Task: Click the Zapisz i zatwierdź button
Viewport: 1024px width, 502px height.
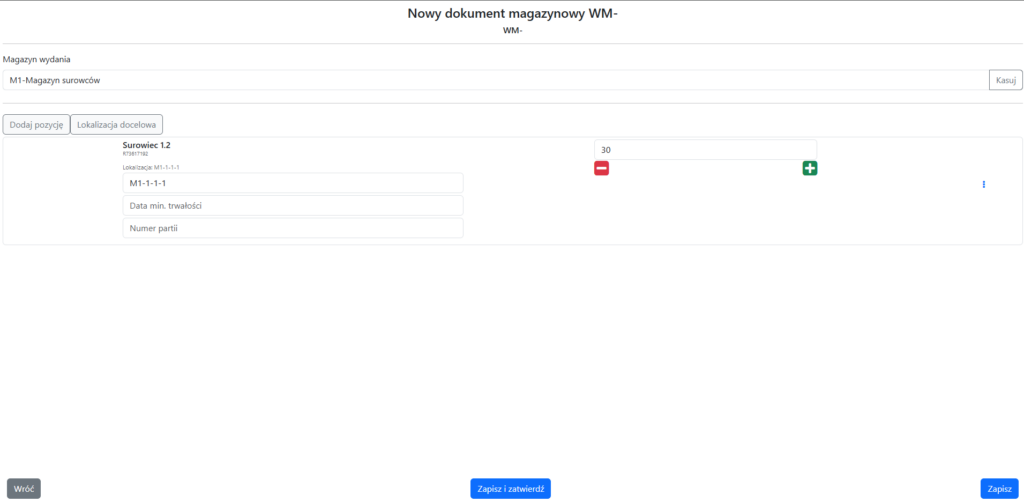Action: [x=510, y=488]
